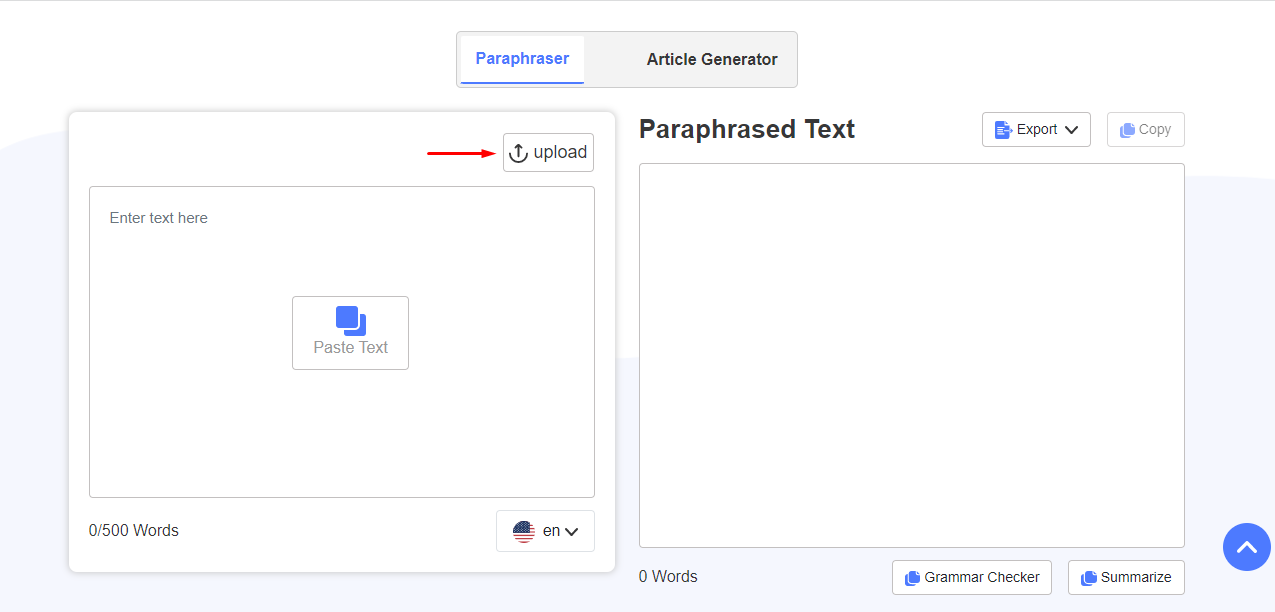This screenshot has height=612, width=1275.
Task: Click the Summarize button's icon
Action: 1088,578
